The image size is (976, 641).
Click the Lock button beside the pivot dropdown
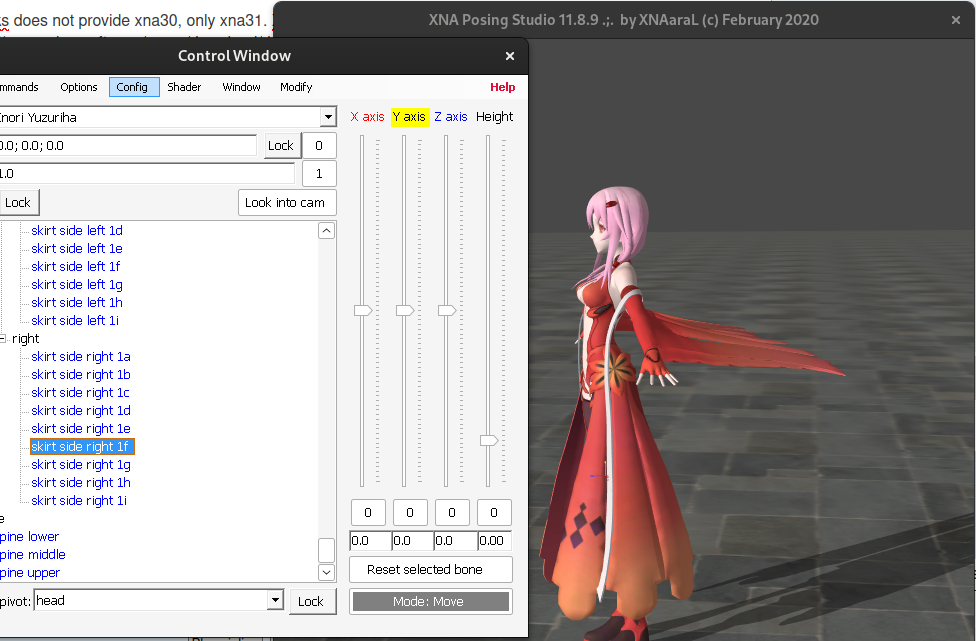coord(312,601)
